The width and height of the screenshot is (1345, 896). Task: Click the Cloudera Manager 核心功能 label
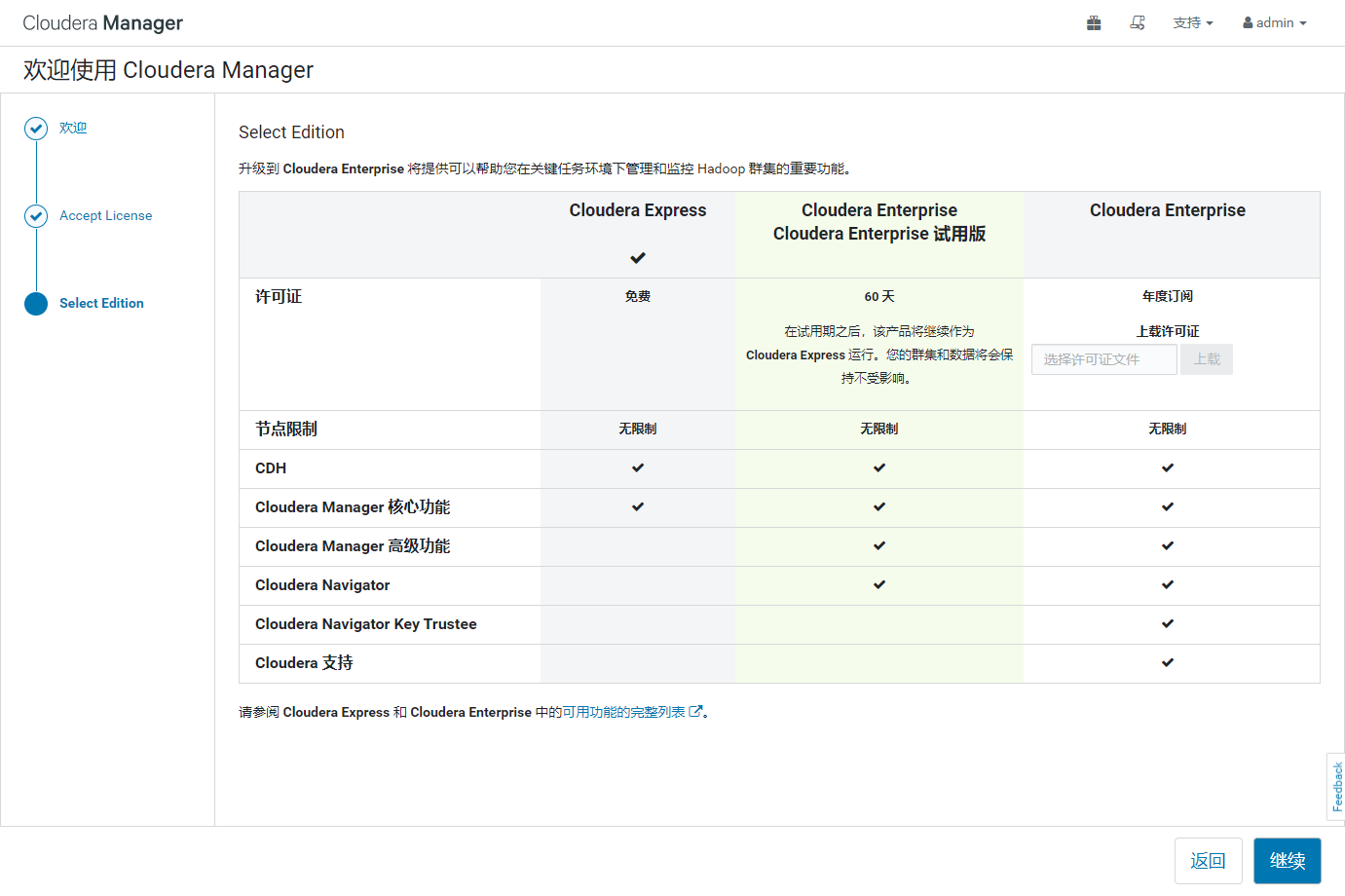click(353, 506)
